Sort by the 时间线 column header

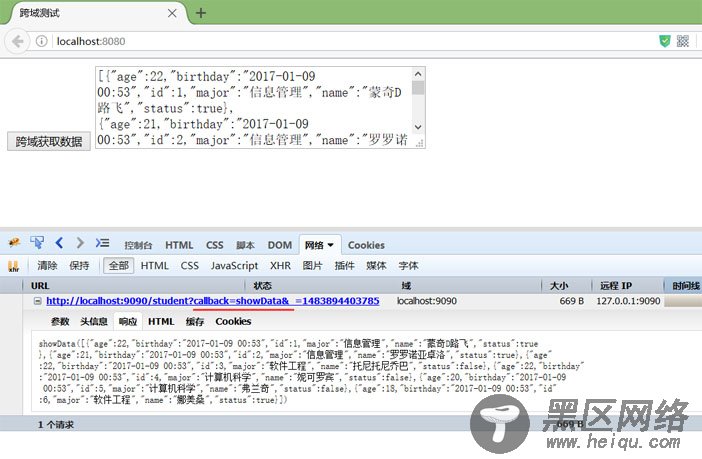pos(683,286)
